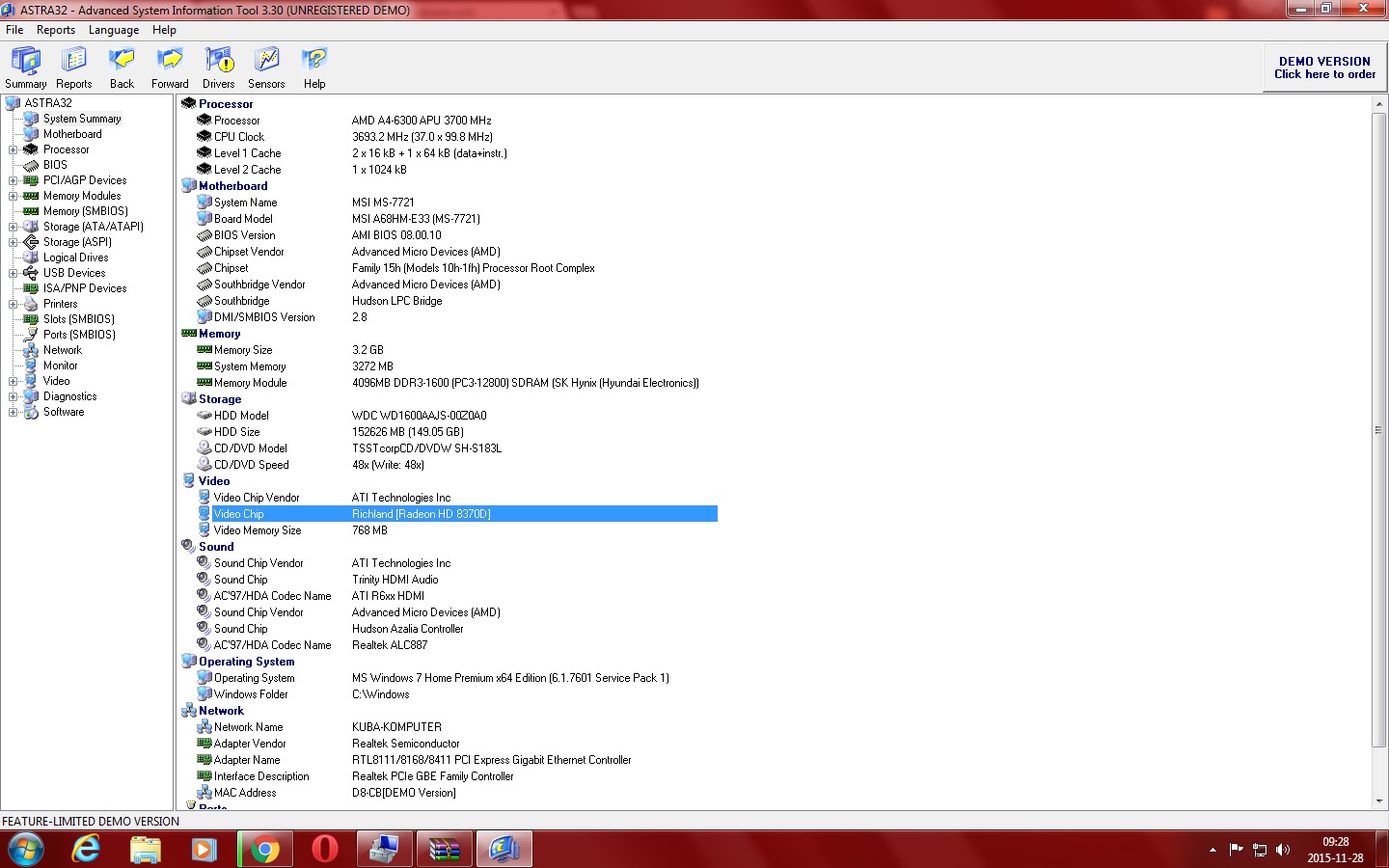
Task: Open the Drivers toolbar icon
Action: 219,68
